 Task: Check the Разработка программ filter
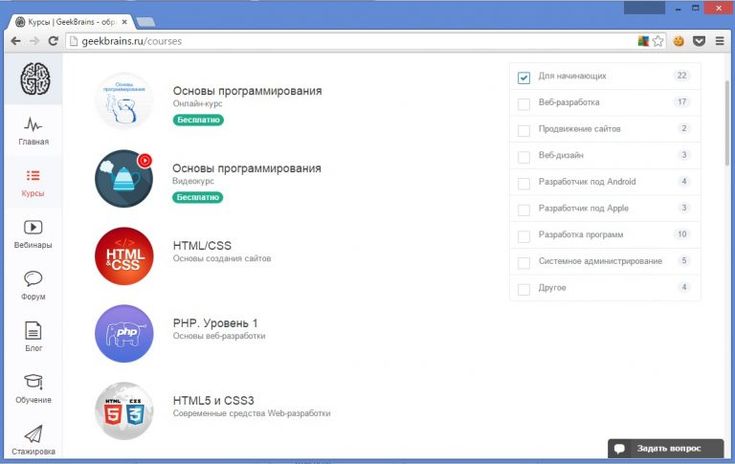pyautogui.click(x=524, y=236)
